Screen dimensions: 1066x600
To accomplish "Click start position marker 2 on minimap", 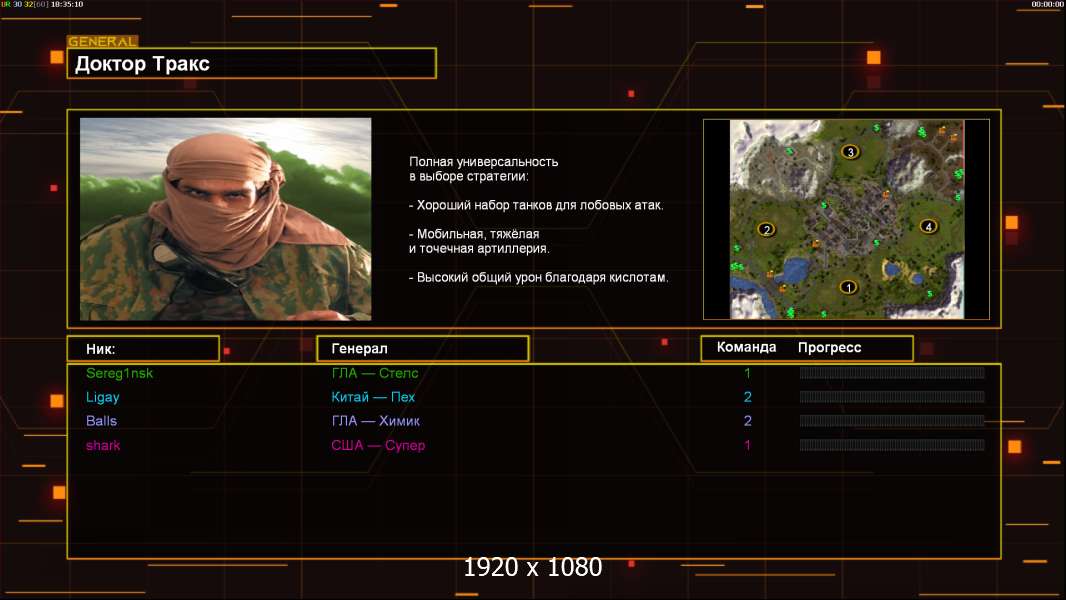I will 767,230.
